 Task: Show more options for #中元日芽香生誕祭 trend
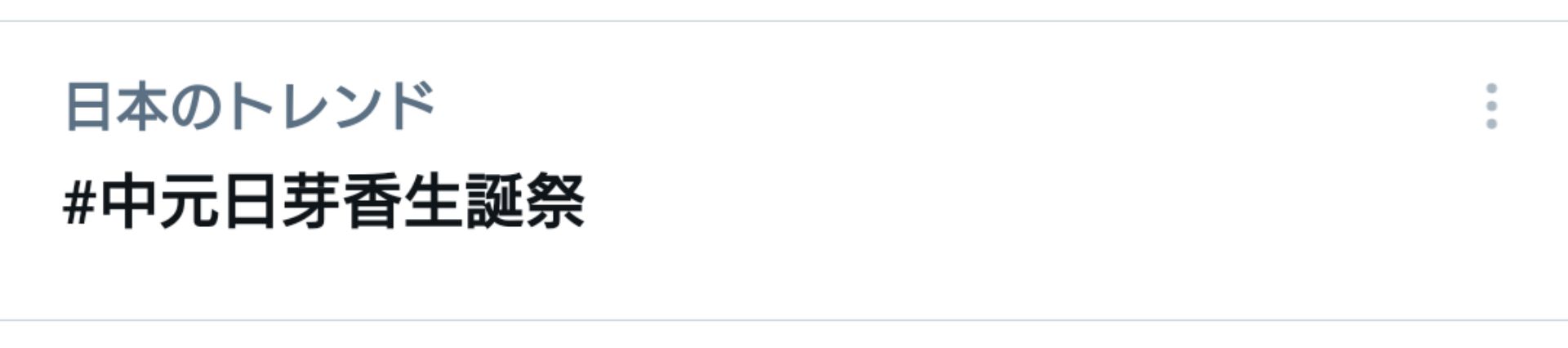pos(1491,106)
